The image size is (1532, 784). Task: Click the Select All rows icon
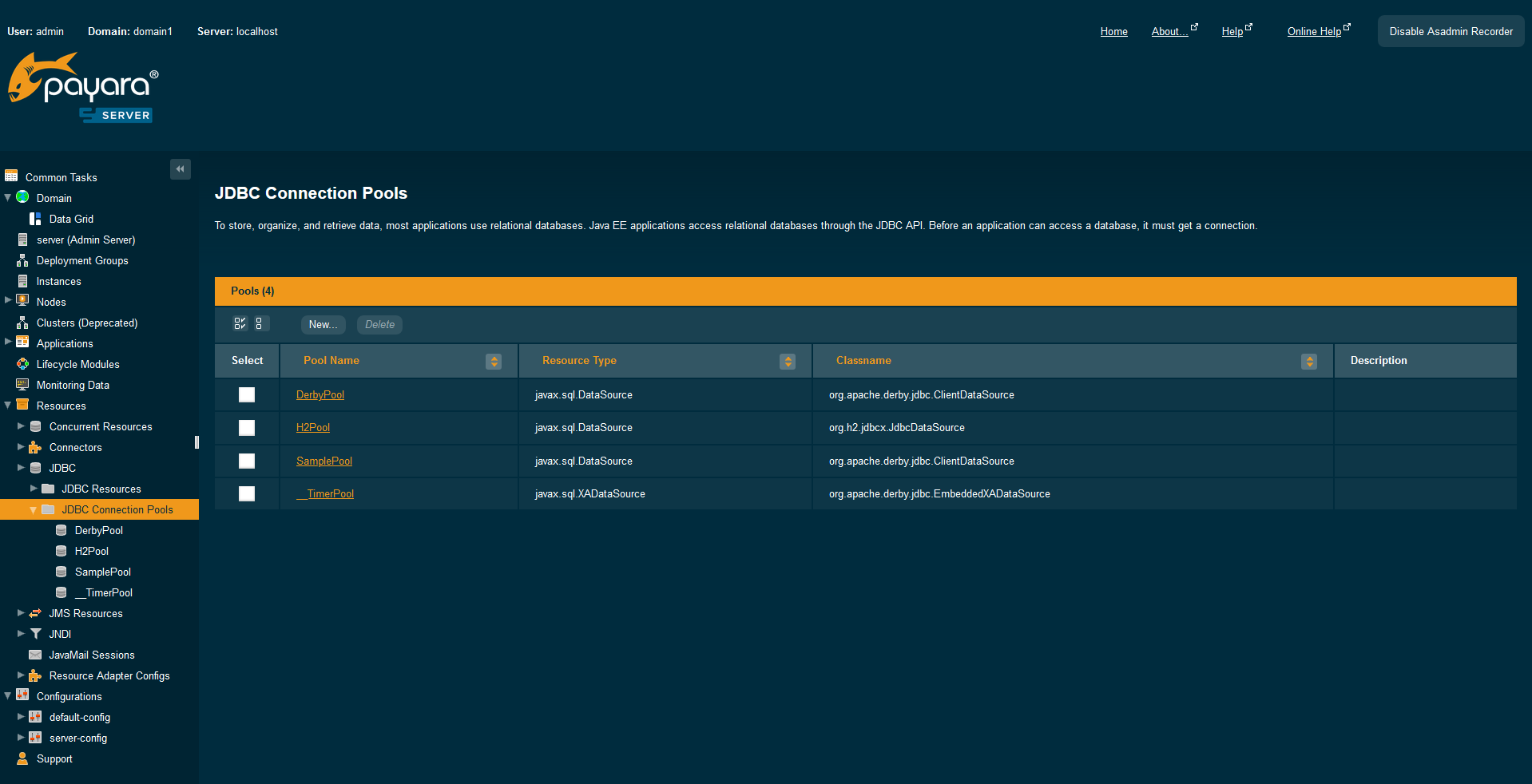click(240, 323)
